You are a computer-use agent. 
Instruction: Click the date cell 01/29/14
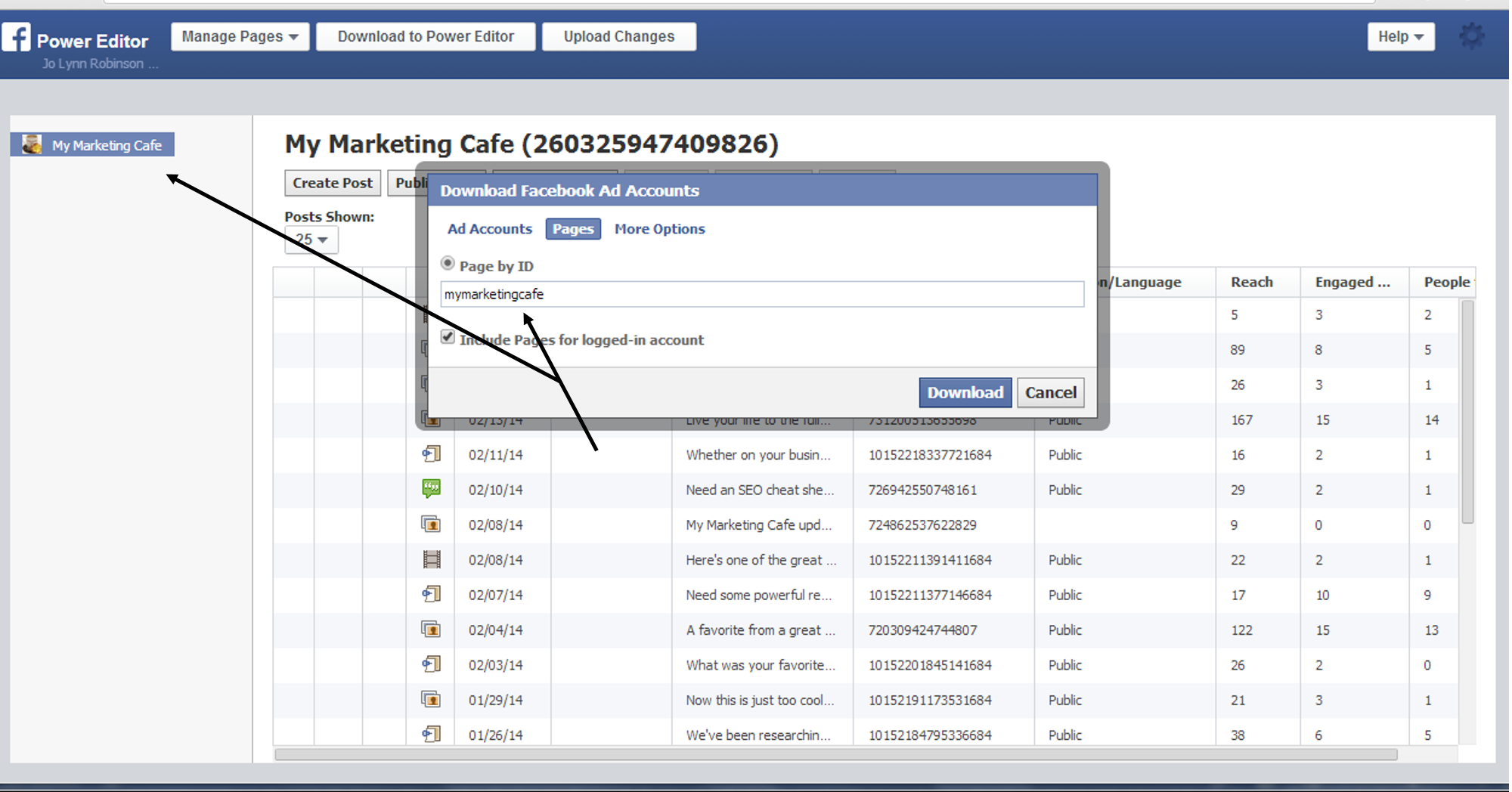click(x=495, y=700)
